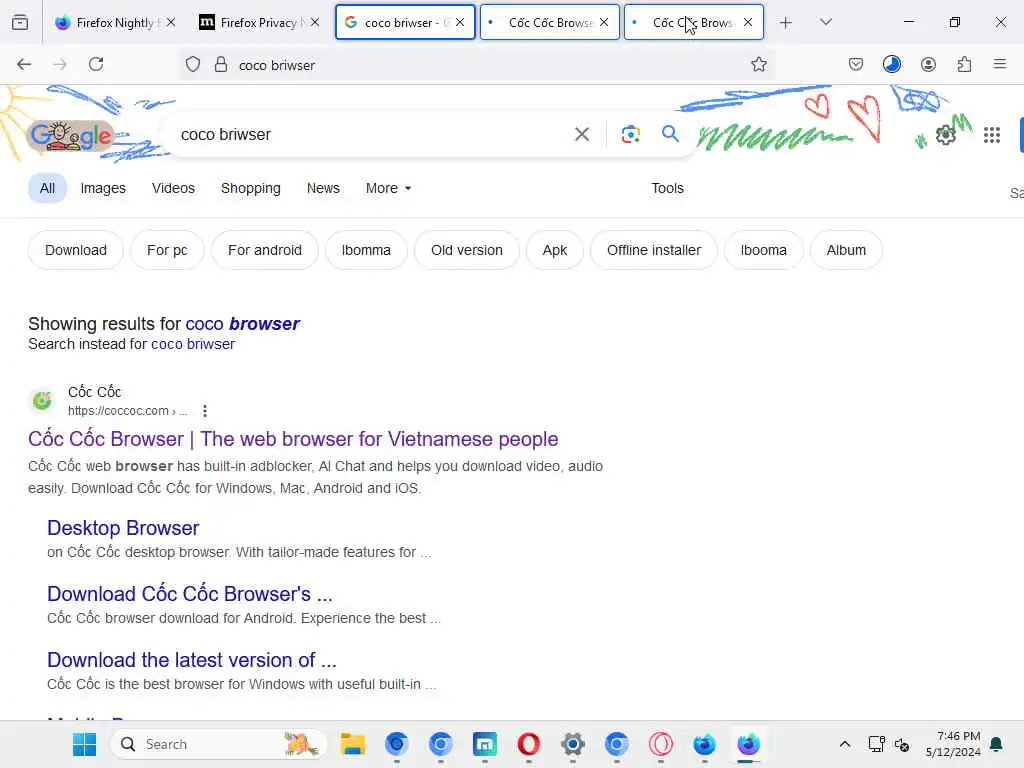Expand the More search filters dropdown
The width and height of the screenshot is (1024, 768).
[x=388, y=188]
